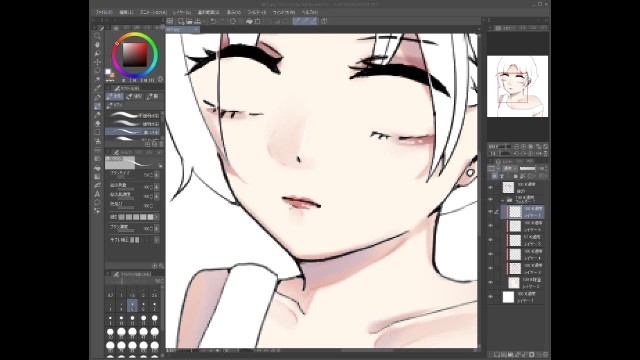Click the Fill icon in command bar
The height and width of the screenshot is (360, 640).
click(249, 21)
